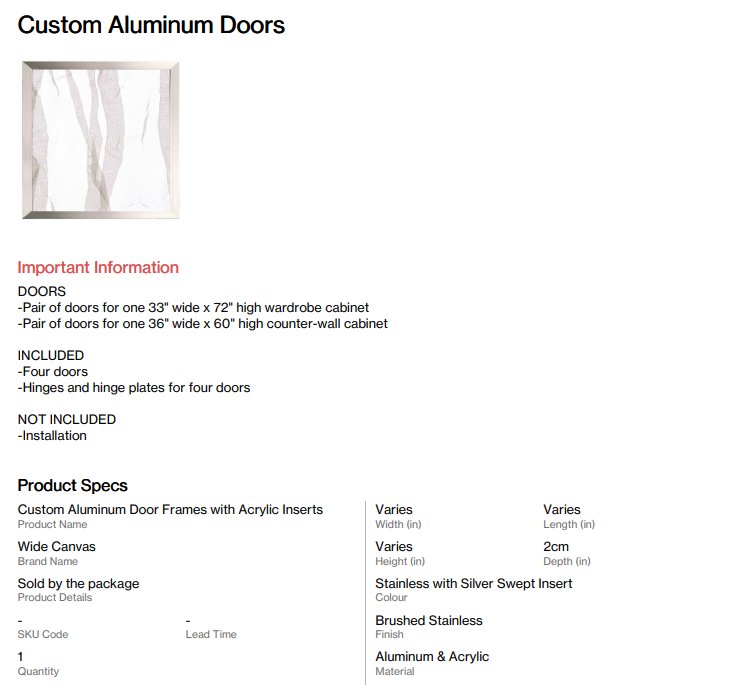
Task: Select the Stainless with Silver Swept Insert colour
Action: [474, 584]
